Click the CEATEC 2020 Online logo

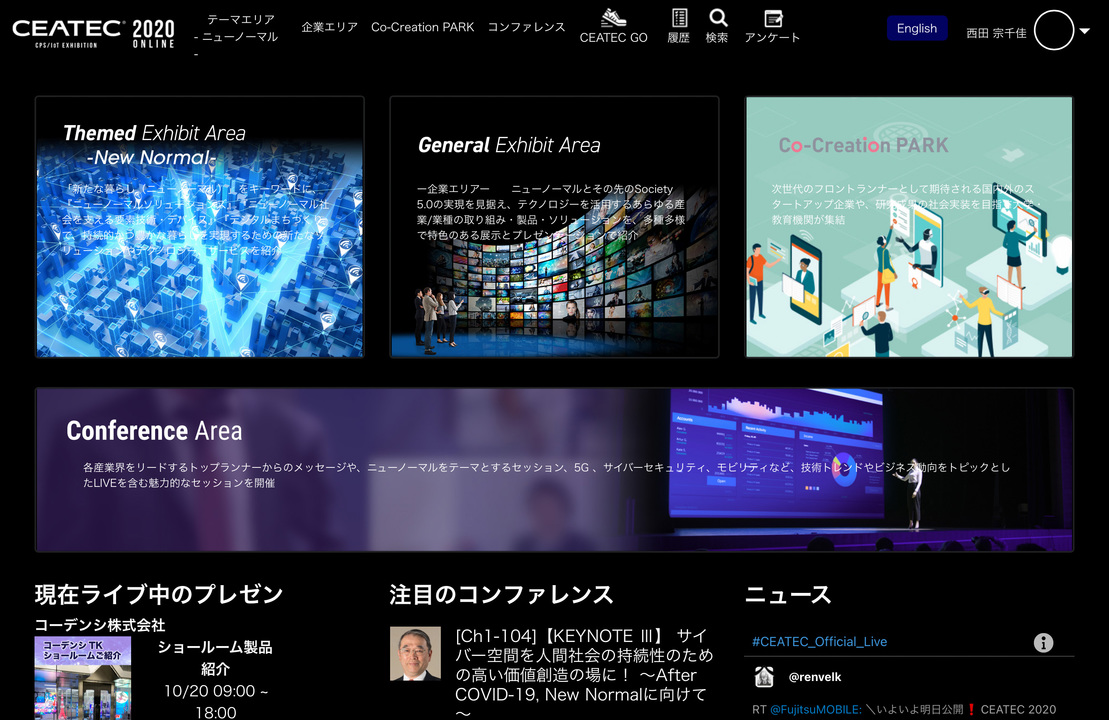pyautogui.click(x=93, y=32)
